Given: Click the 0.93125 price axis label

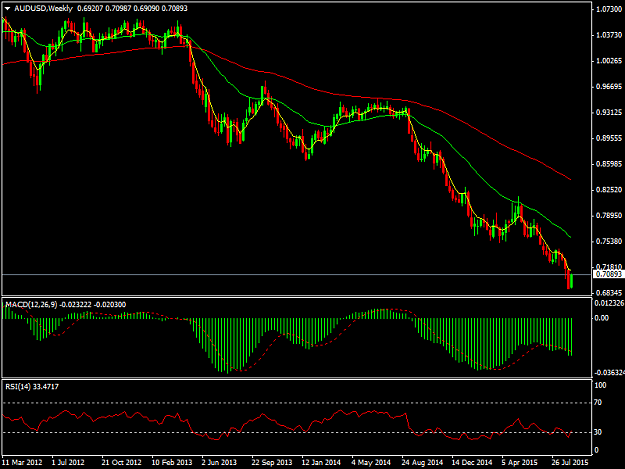Looking at the screenshot, I should (x=609, y=112).
